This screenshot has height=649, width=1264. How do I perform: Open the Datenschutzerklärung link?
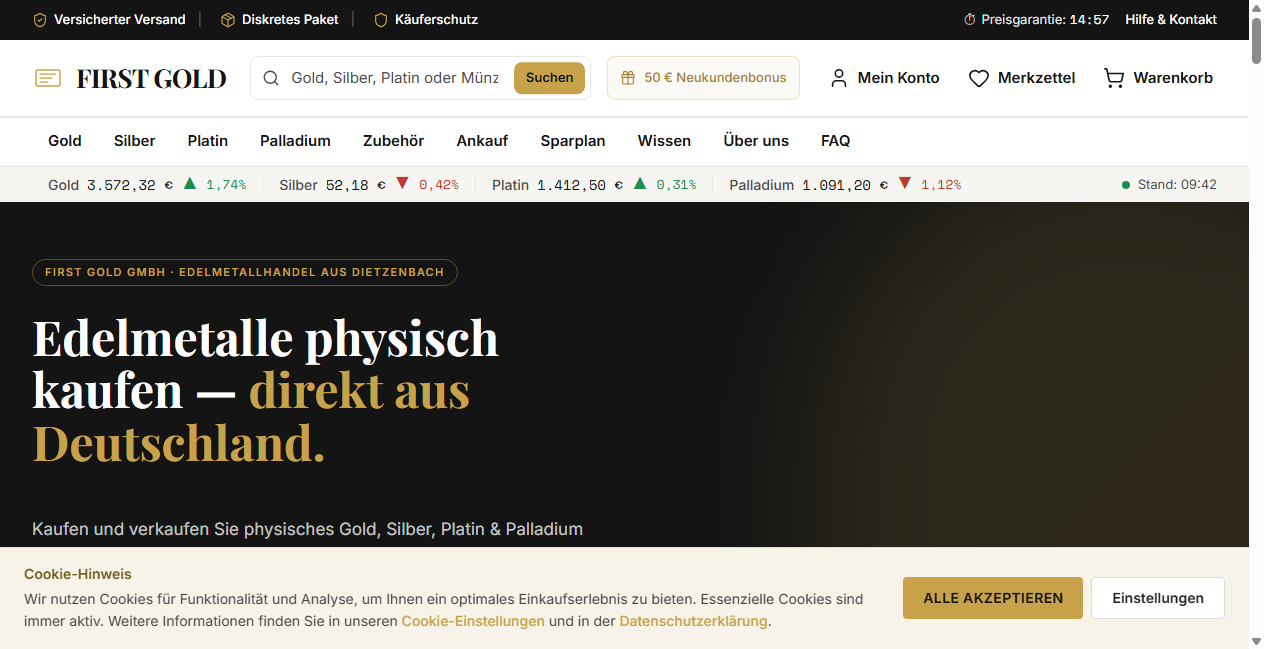(x=693, y=621)
